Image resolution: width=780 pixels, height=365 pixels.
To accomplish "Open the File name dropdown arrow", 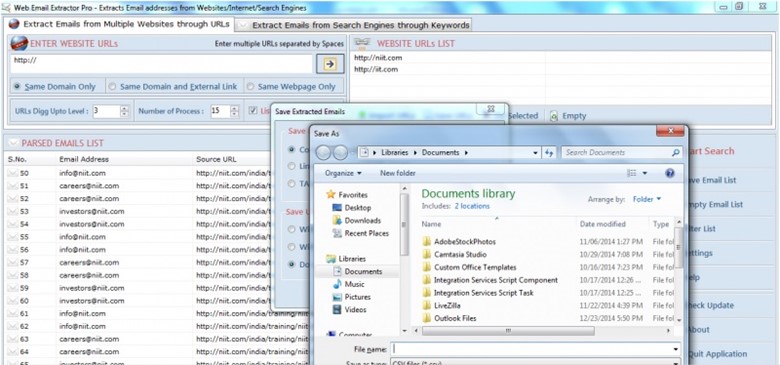I will coord(676,349).
